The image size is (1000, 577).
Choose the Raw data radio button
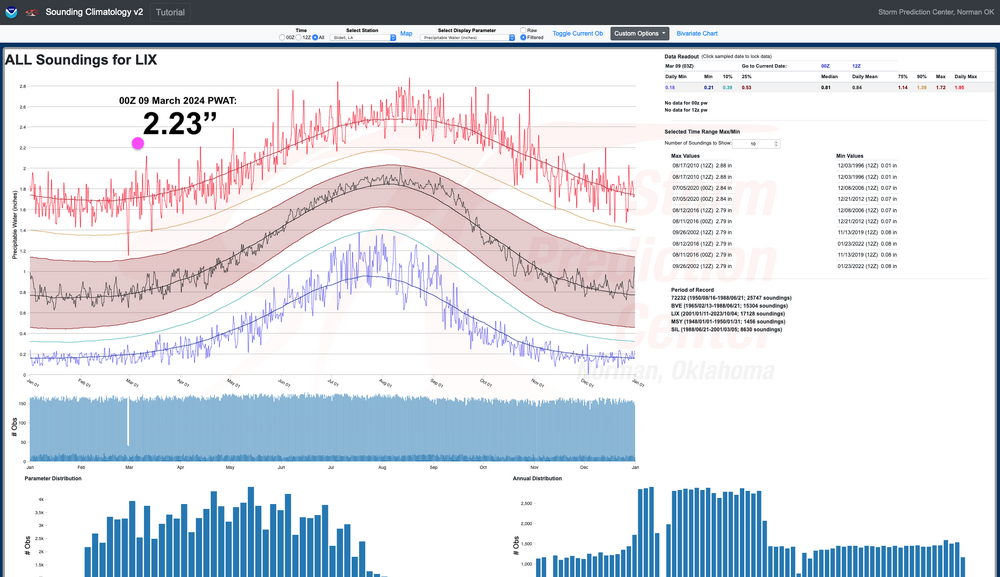click(x=523, y=30)
